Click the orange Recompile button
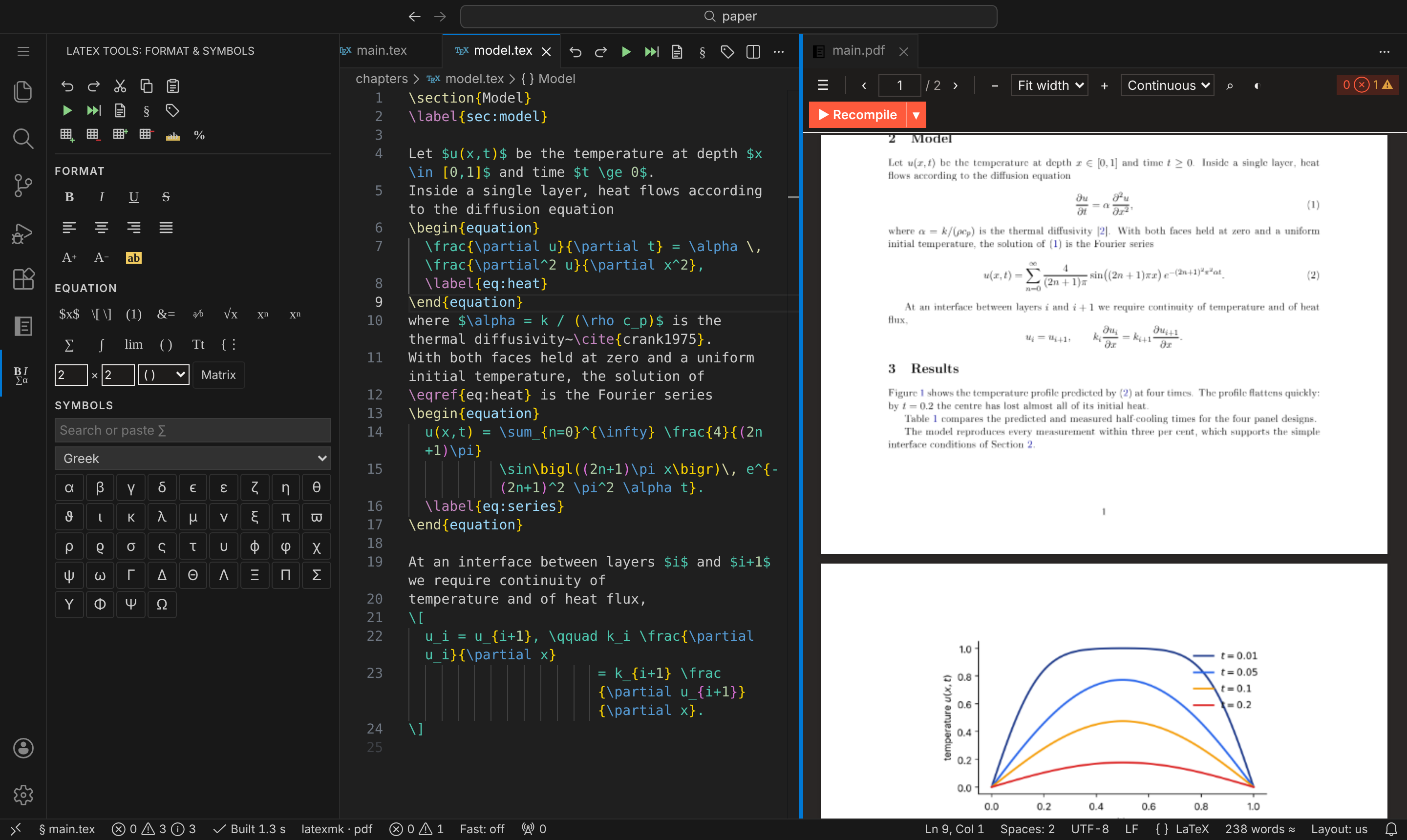Viewport: 1407px width, 840px height. pyautogui.click(x=858, y=115)
